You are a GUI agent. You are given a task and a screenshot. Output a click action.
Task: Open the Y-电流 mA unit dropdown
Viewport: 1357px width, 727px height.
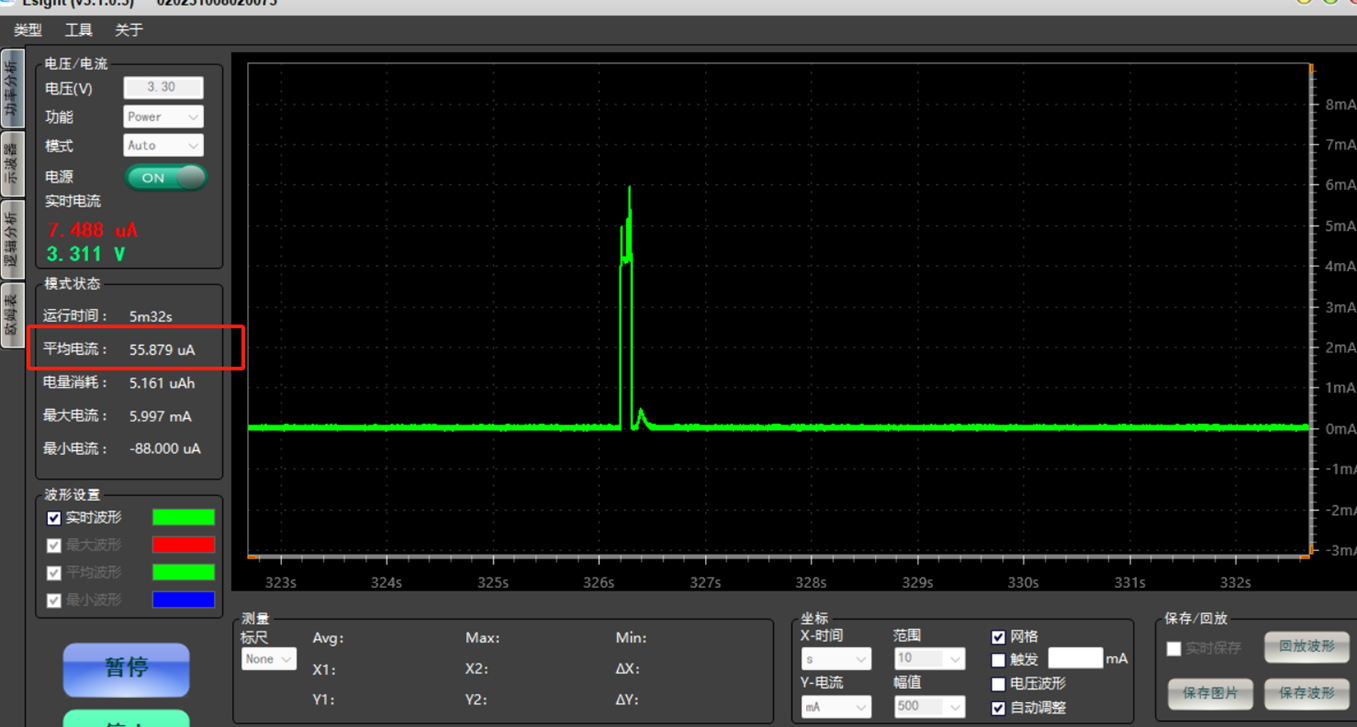tap(834, 707)
